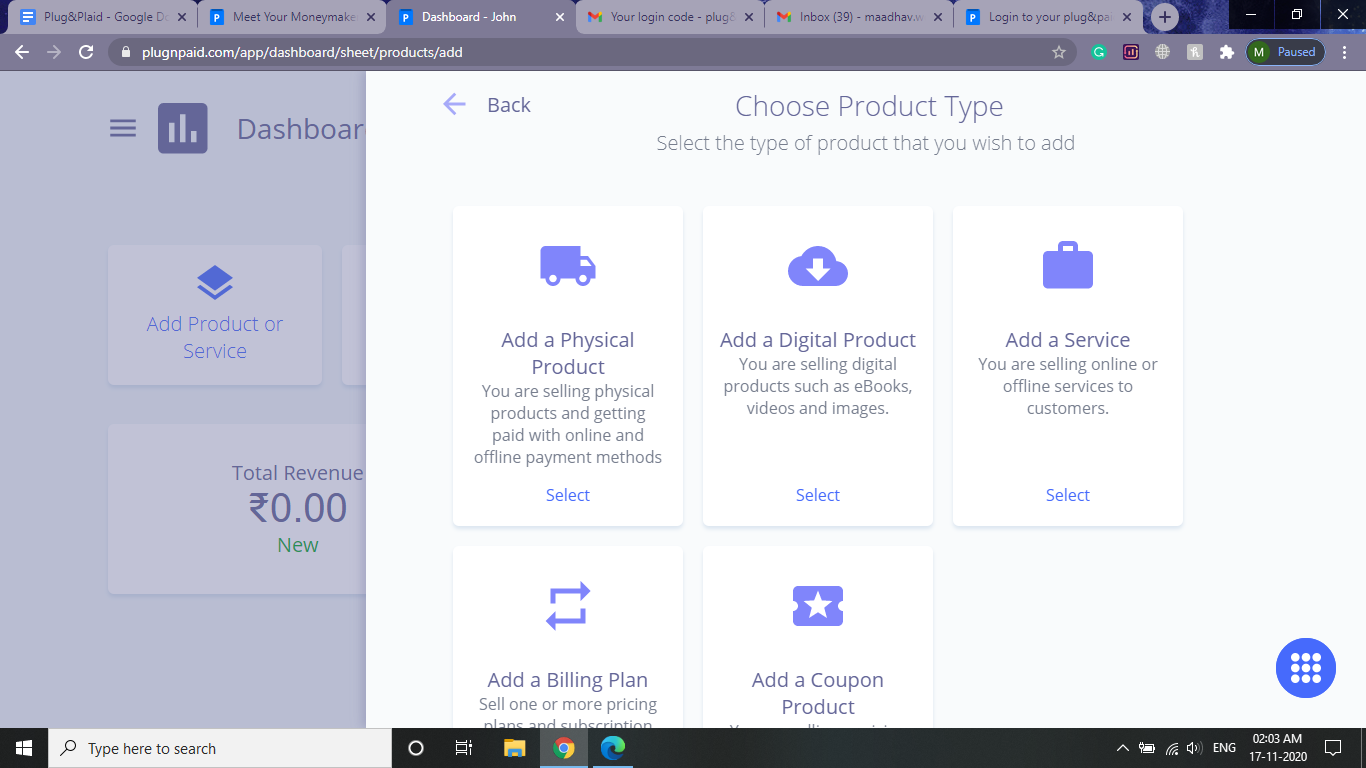The width and height of the screenshot is (1366, 768).
Task: Open the hamburger menu on Dashboard
Action: pyautogui.click(x=123, y=128)
